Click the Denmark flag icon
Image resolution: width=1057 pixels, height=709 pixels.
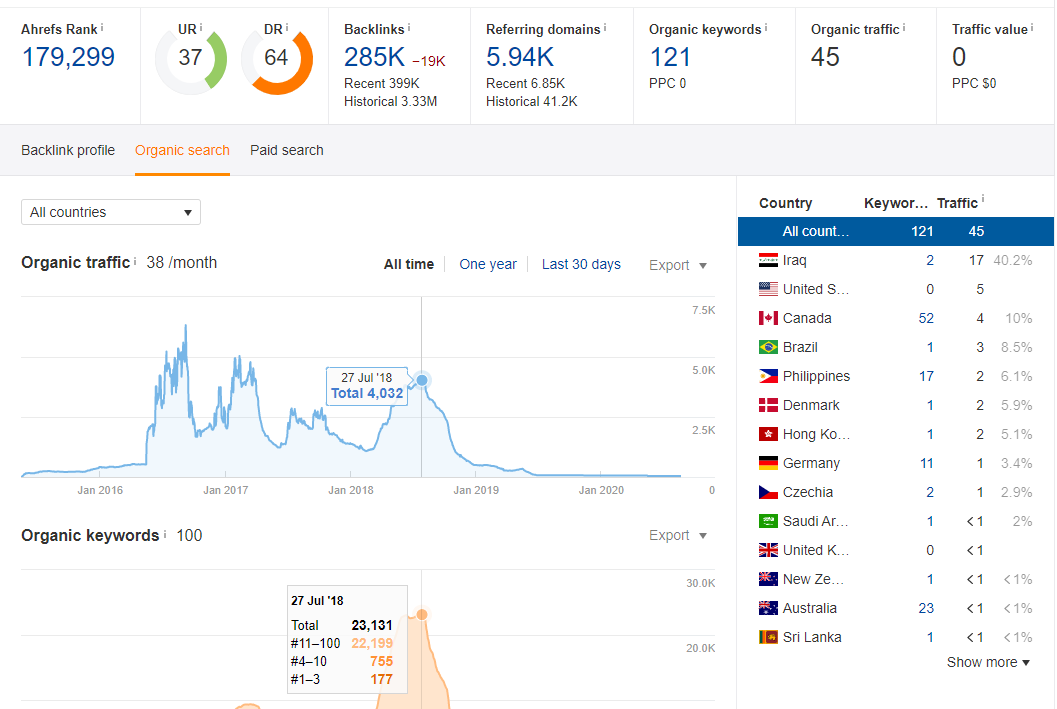[x=768, y=405]
